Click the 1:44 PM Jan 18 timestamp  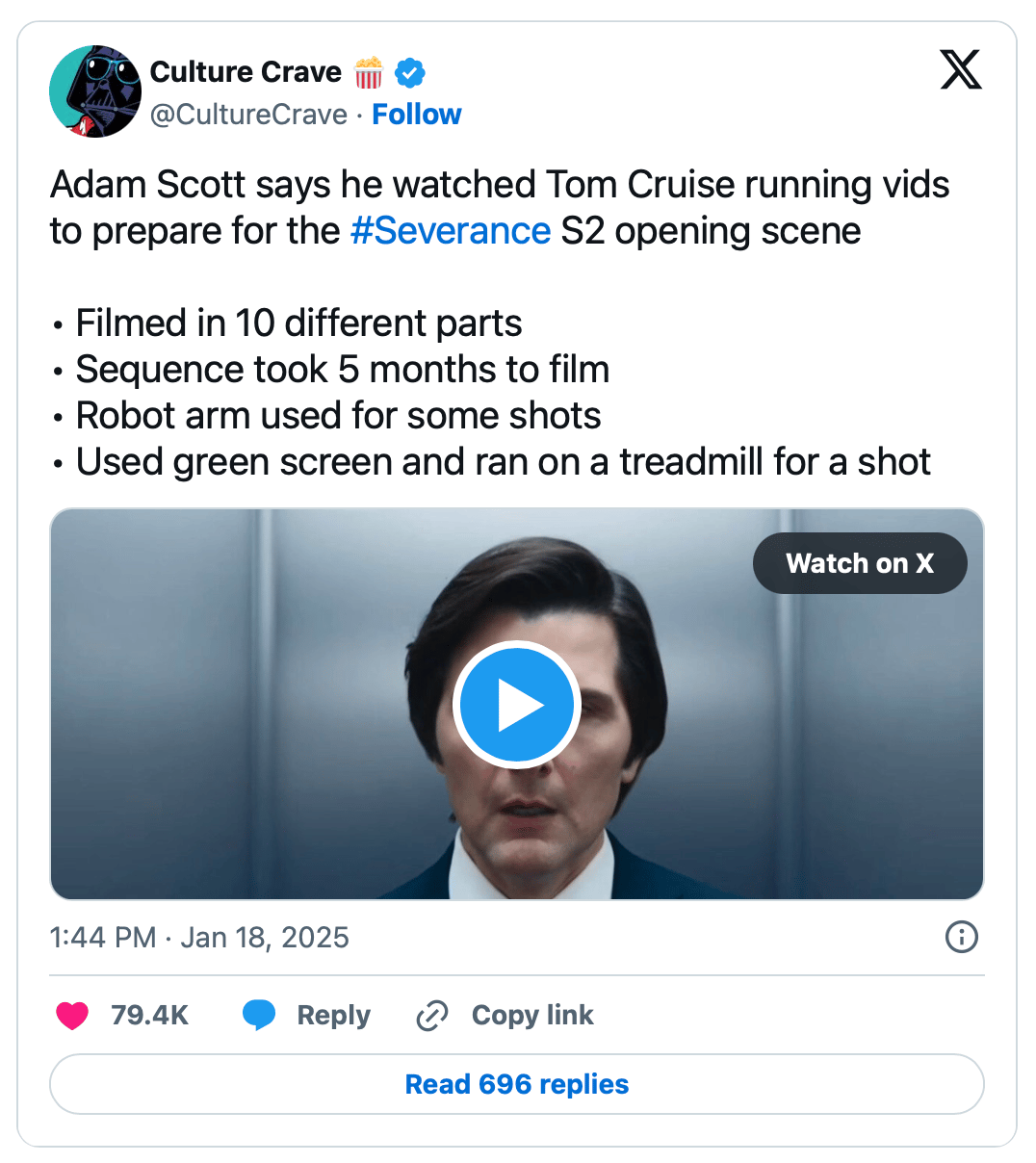click(x=199, y=938)
